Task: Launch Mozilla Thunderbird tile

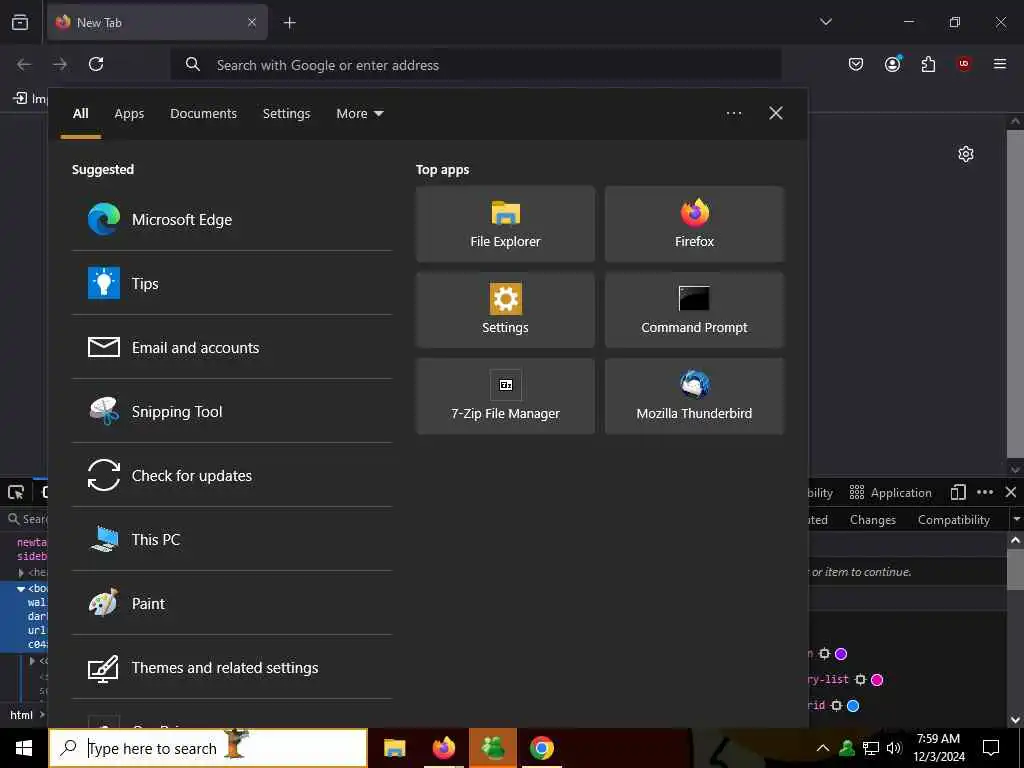Action: (694, 396)
